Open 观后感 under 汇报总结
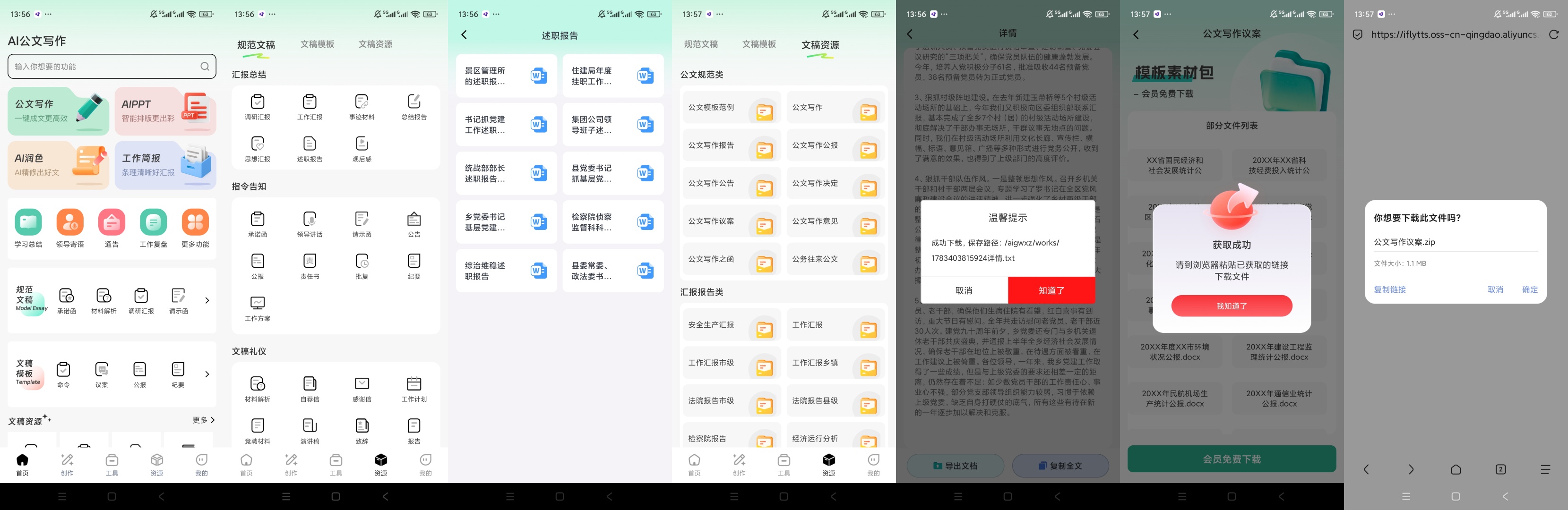 pos(362,149)
